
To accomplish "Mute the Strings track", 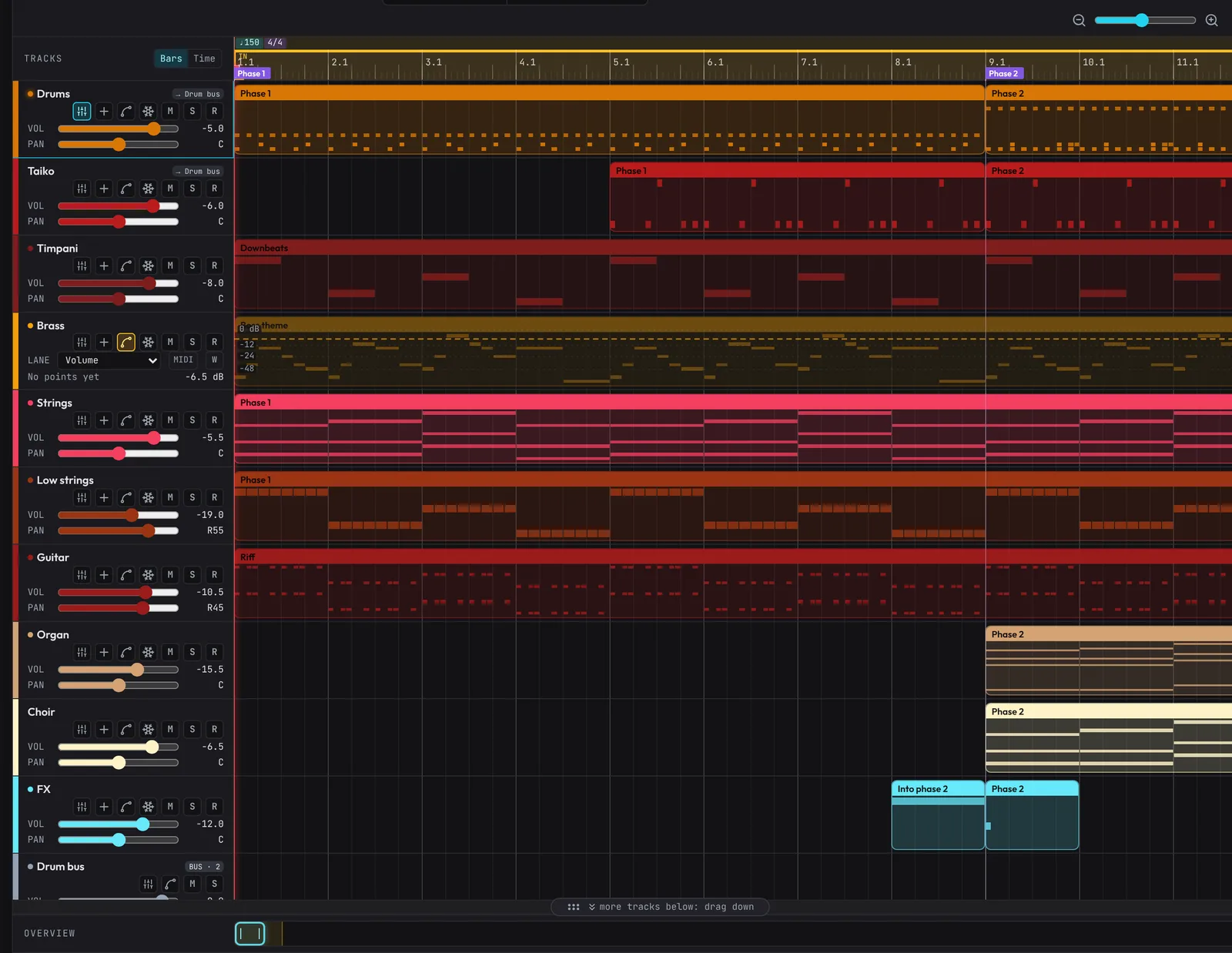I will click(x=170, y=420).
